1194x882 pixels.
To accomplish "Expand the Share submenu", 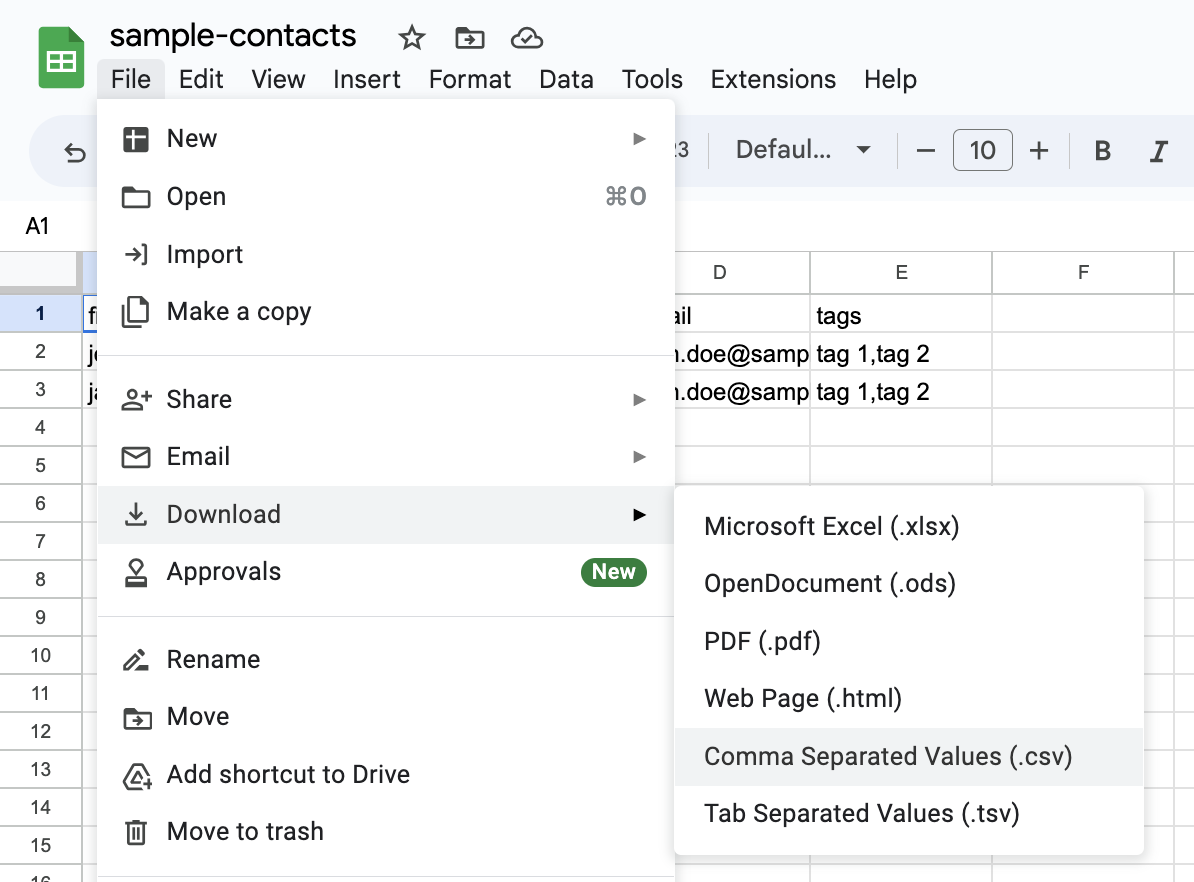I will [x=640, y=398].
